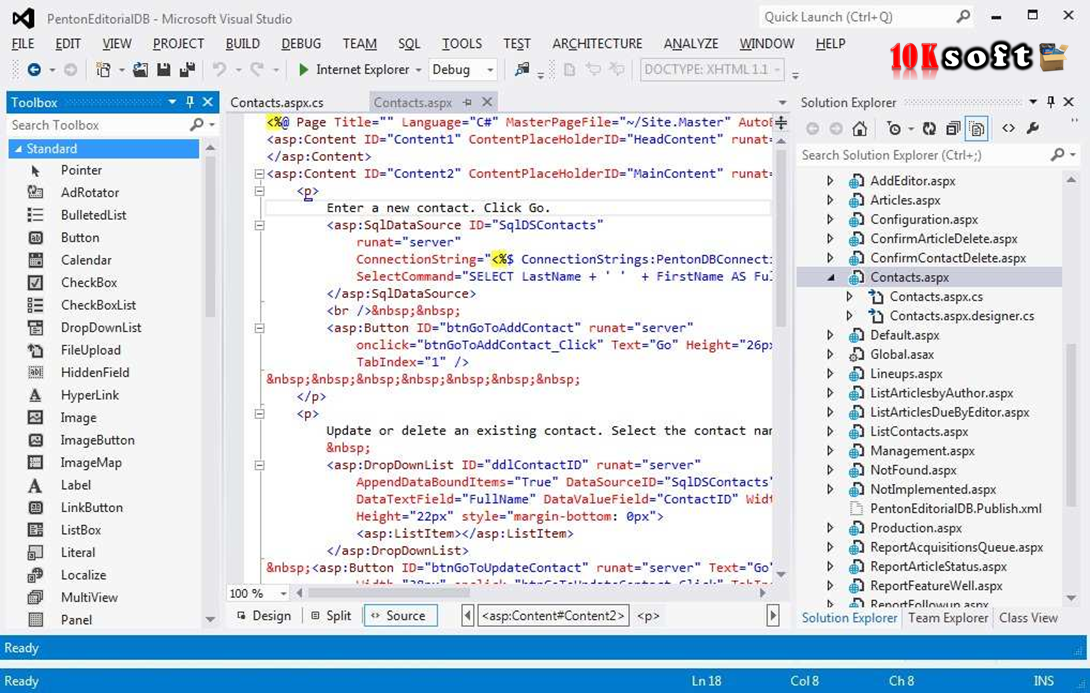Image resolution: width=1090 pixels, height=693 pixels.
Task: Collapse asp:SqlDataSource code block in editor
Action: pyautogui.click(x=259, y=225)
